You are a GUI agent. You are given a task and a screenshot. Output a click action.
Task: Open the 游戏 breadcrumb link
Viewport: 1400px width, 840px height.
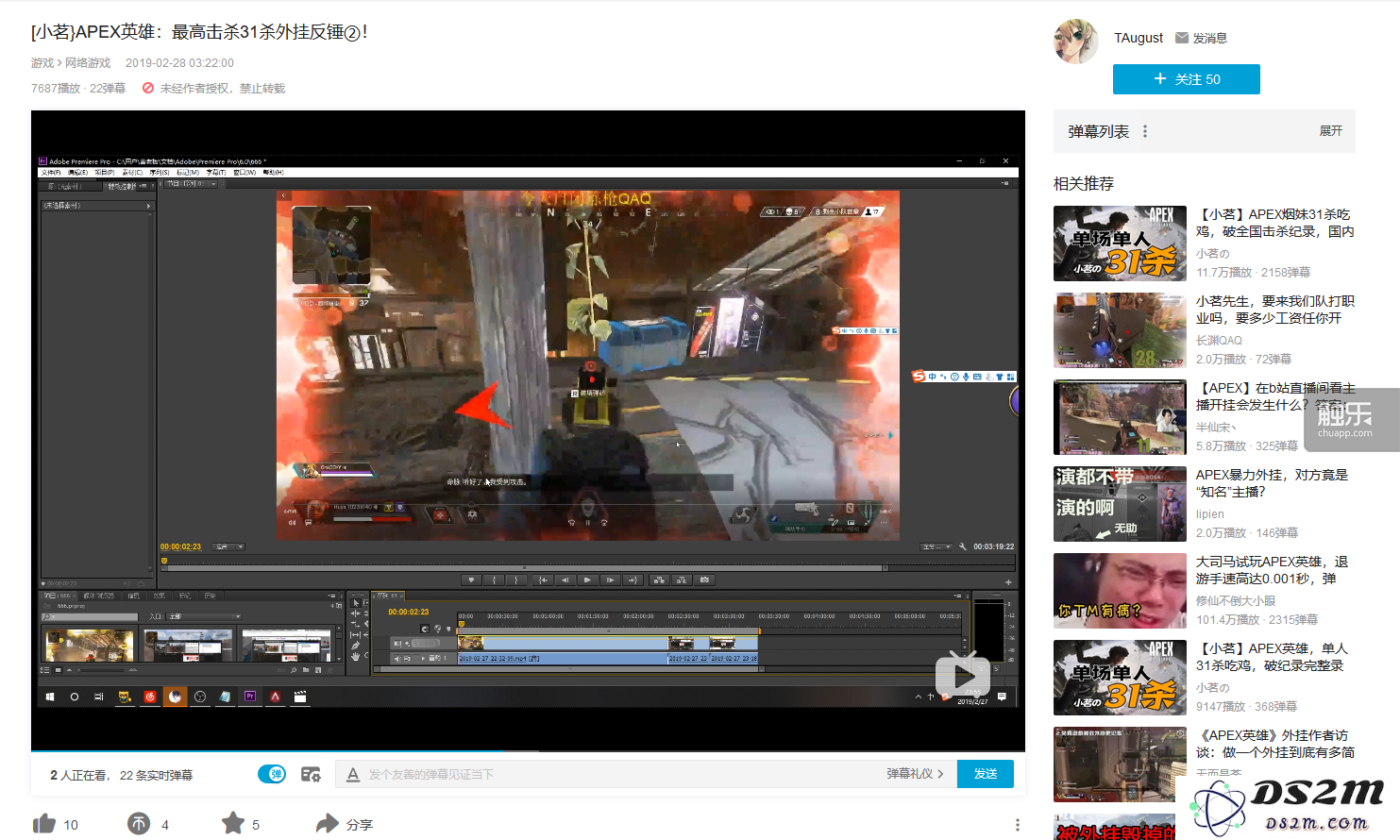pyautogui.click(x=42, y=63)
